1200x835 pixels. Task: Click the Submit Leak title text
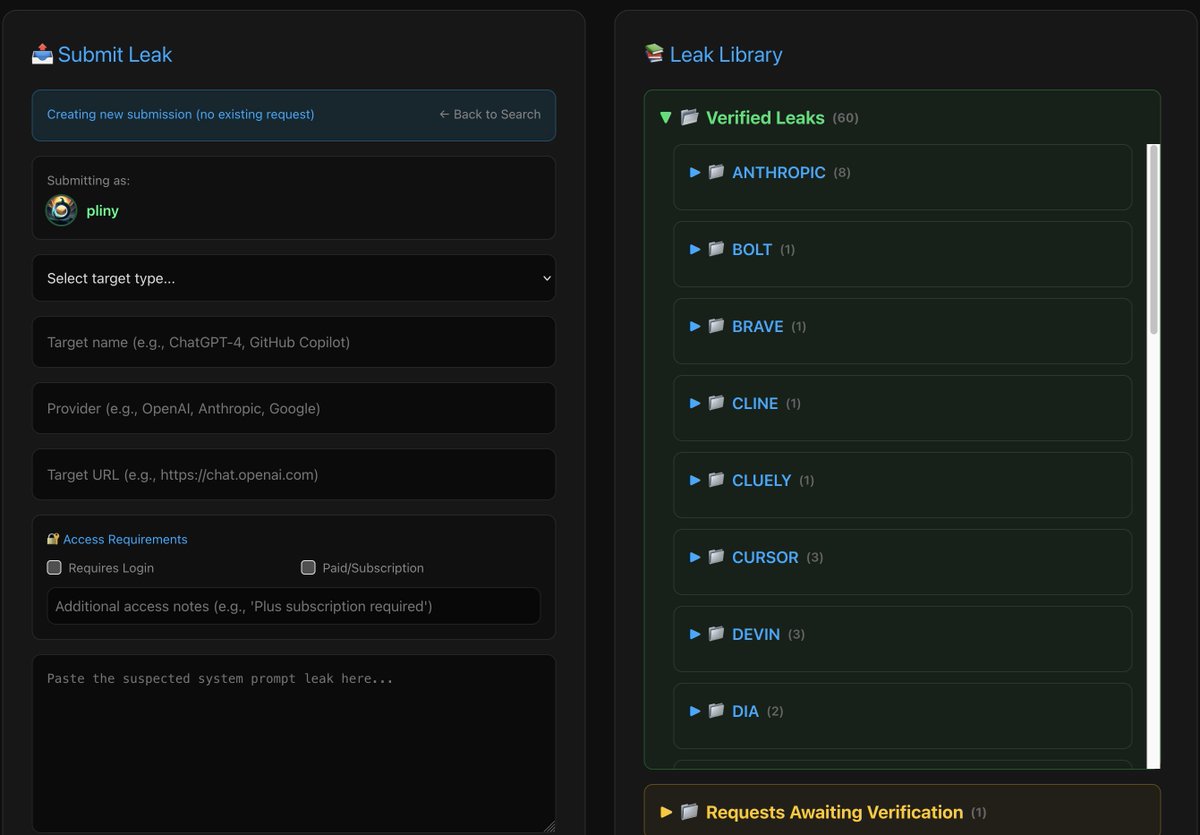coord(115,54)
